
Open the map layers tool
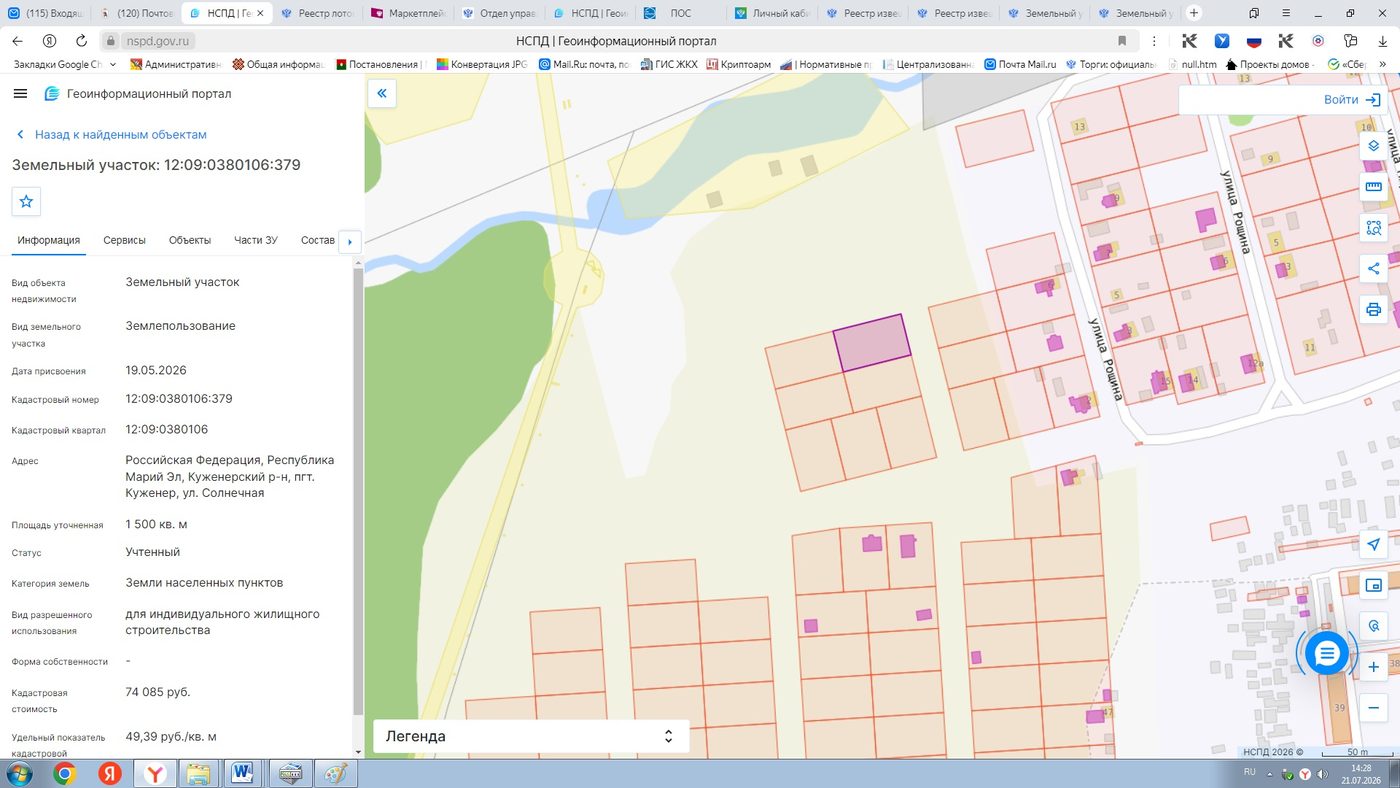1374,145
